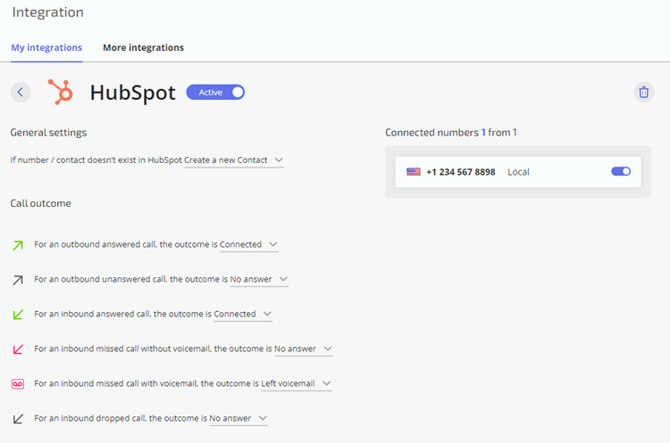This screenshot has width=670, height=443.
Task: Disable the +1 234 567 8898 number toggle
Action: (x=621, y=171)
